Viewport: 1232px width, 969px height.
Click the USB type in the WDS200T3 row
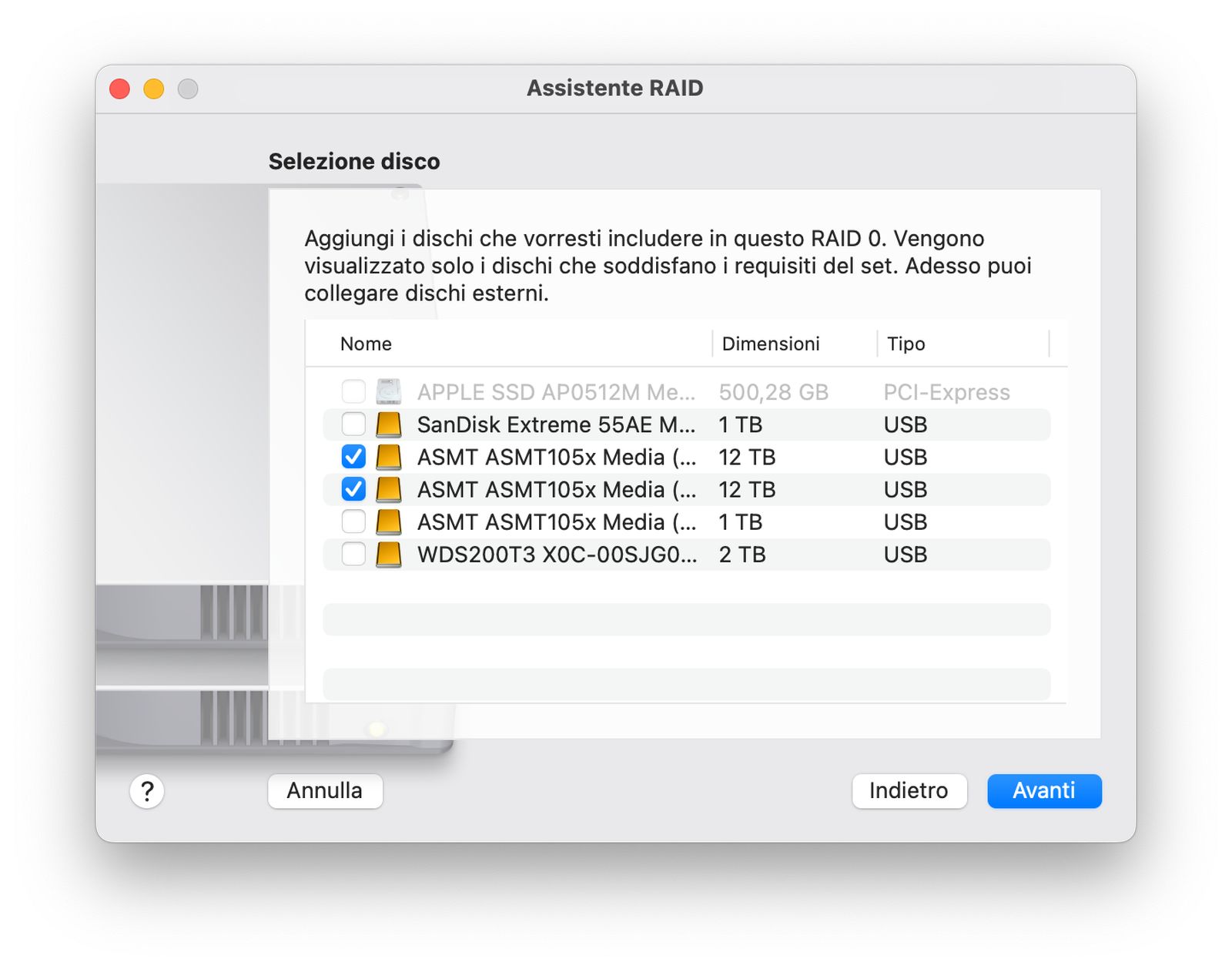click(906, 555)
